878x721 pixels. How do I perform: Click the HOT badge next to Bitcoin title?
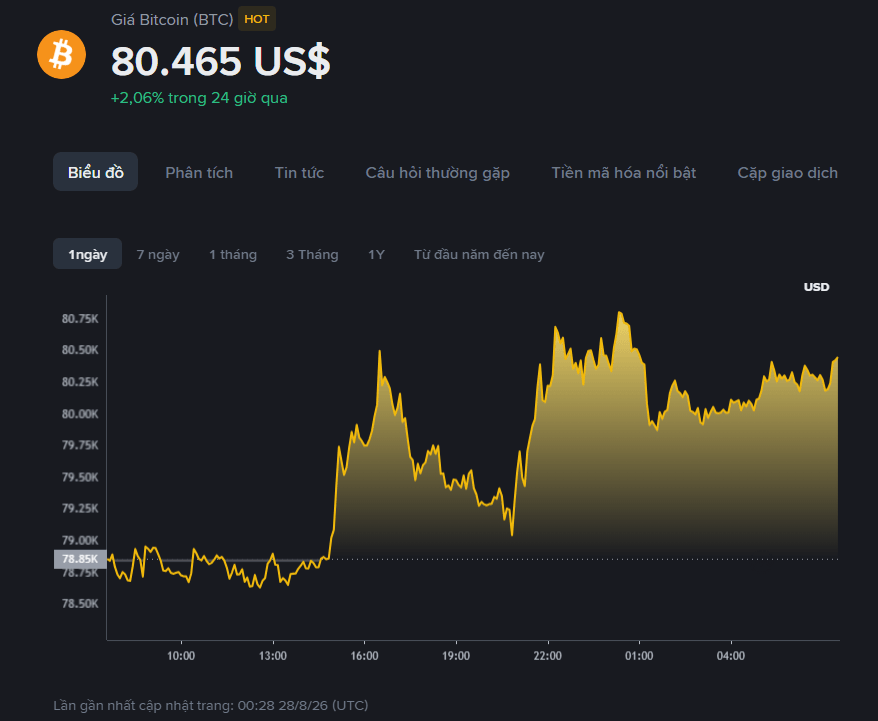[257, 19]
